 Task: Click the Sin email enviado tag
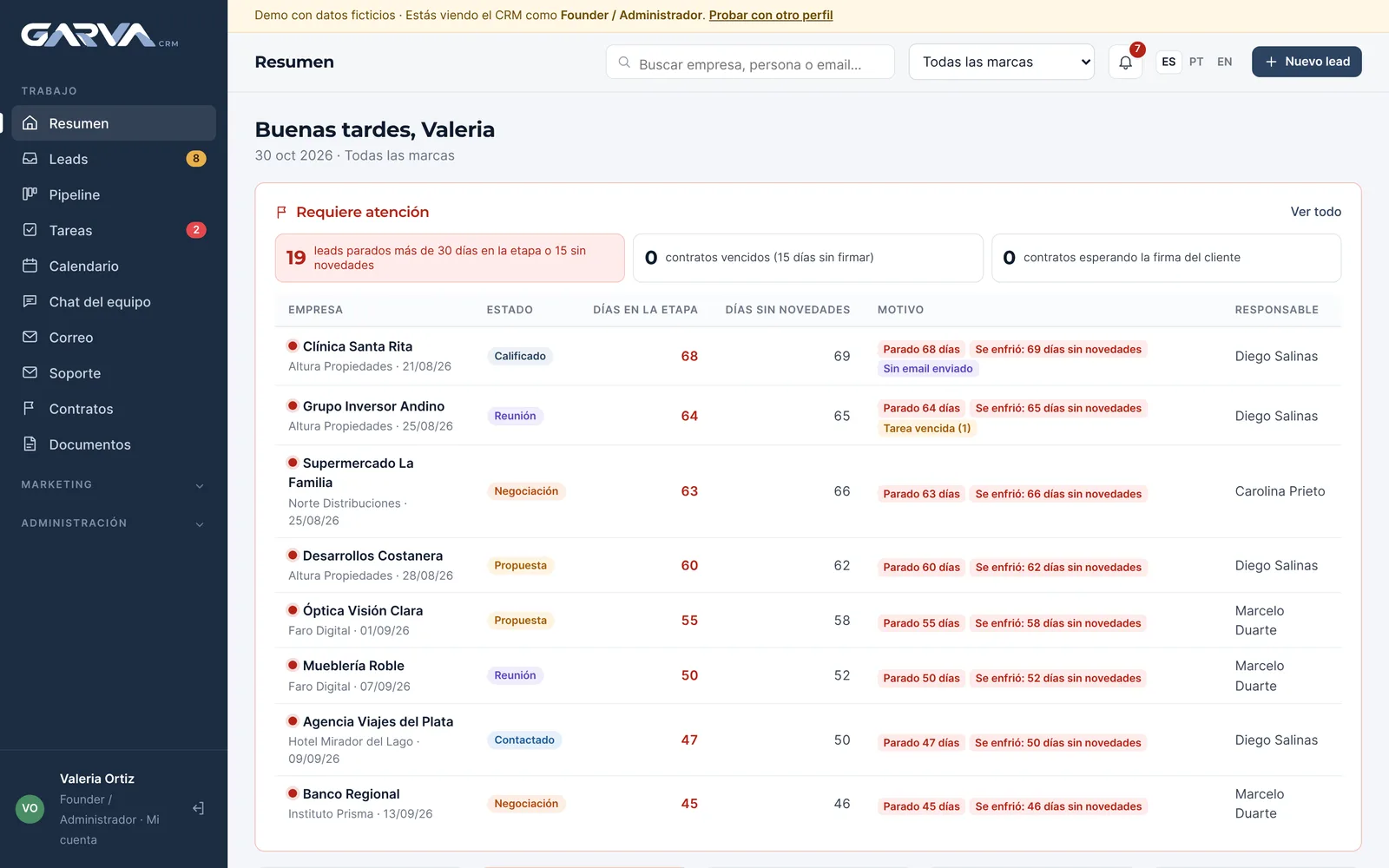point(928,369)
